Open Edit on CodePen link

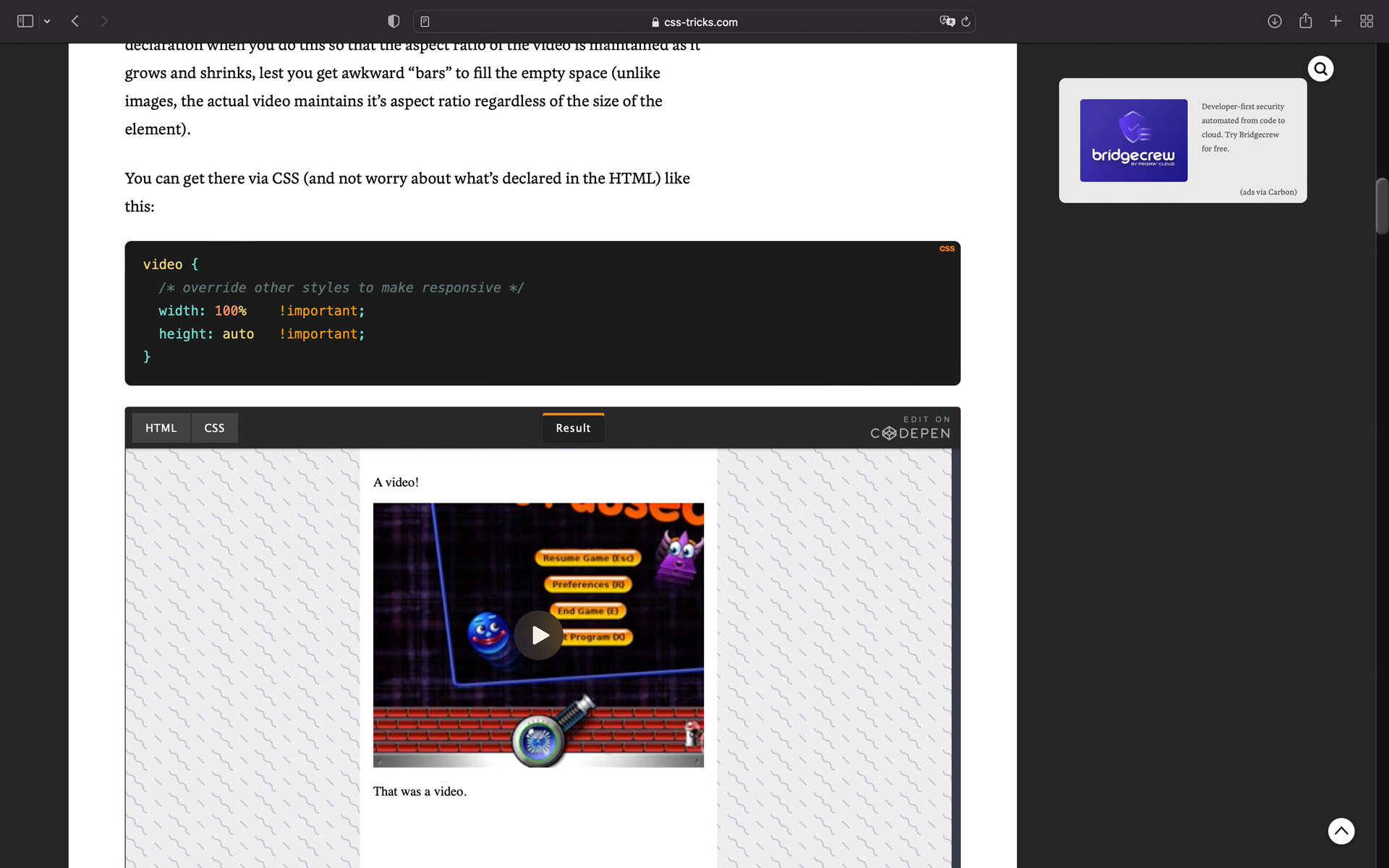tap(910, 428)
